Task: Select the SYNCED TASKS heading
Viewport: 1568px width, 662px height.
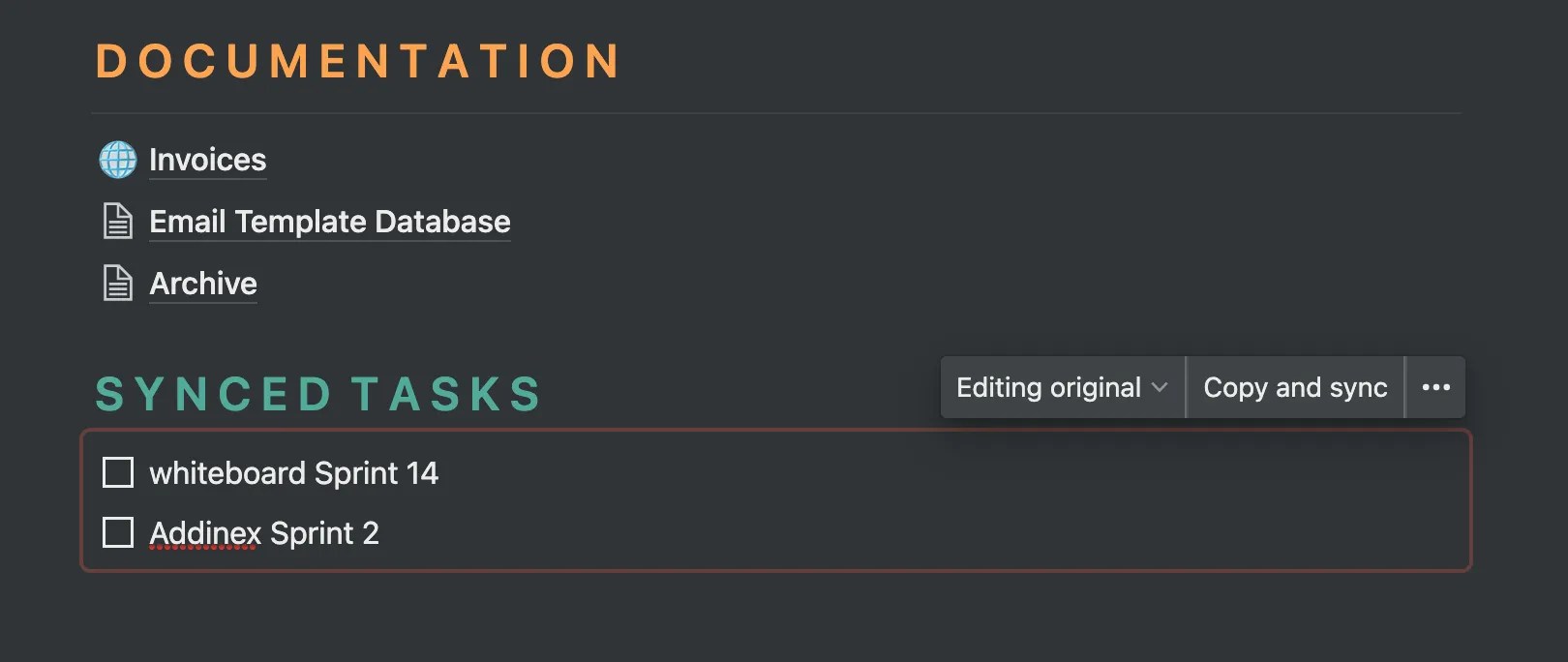Action: (317, 392)
